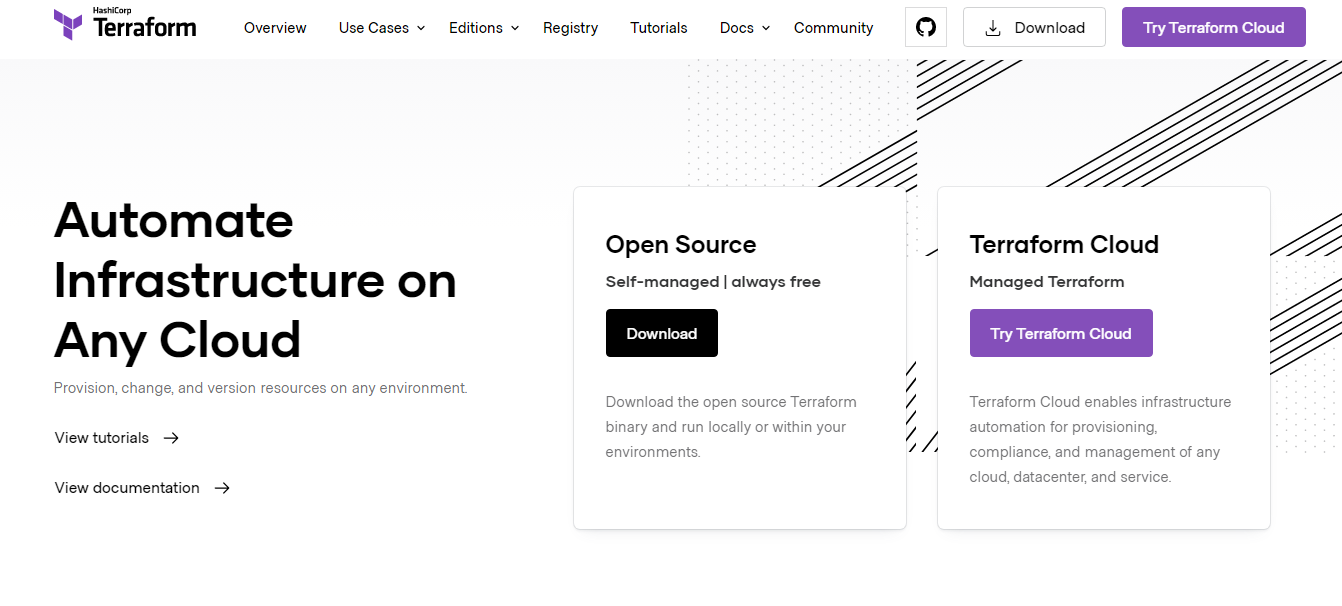Screen dimensions: 1342x606
Task: Click the HashiCorp Terraform logo
Action: [125, 25]
